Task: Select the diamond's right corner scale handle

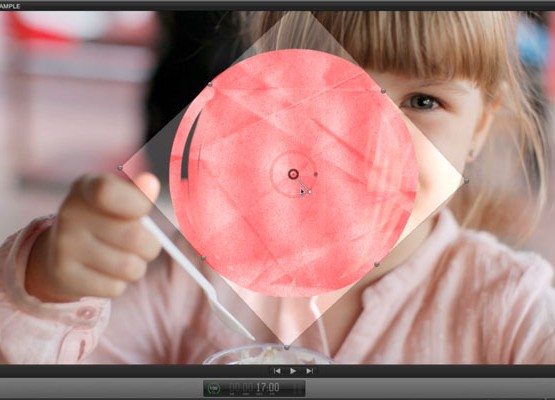Action: 466,181
